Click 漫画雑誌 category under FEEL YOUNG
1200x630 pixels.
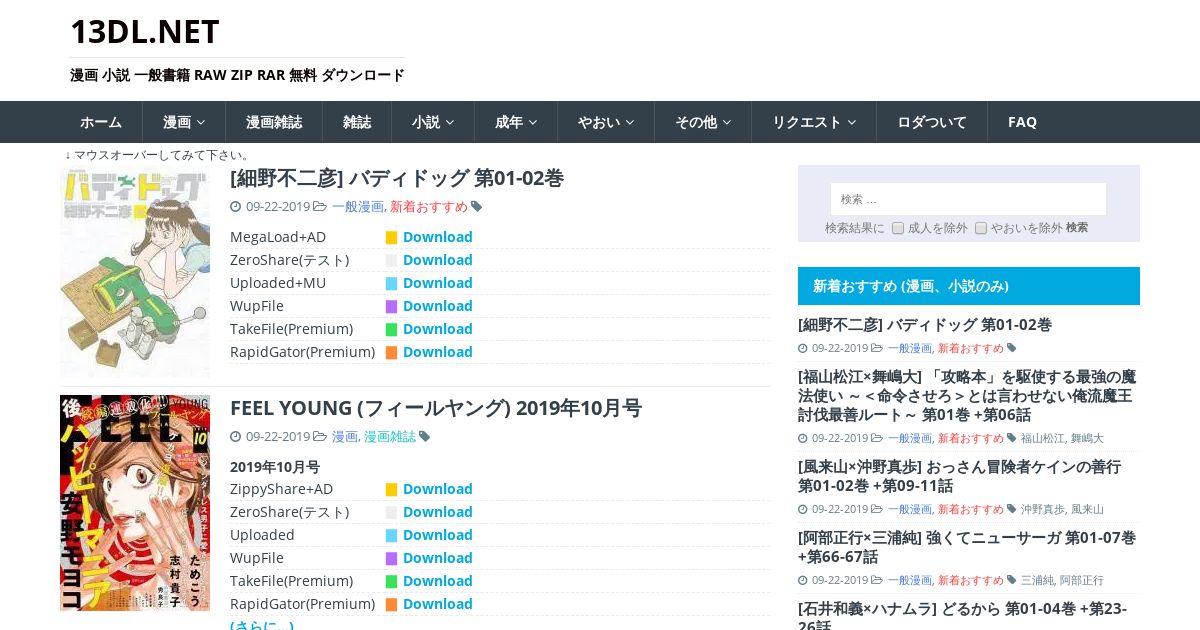click(x=390, y=437)
